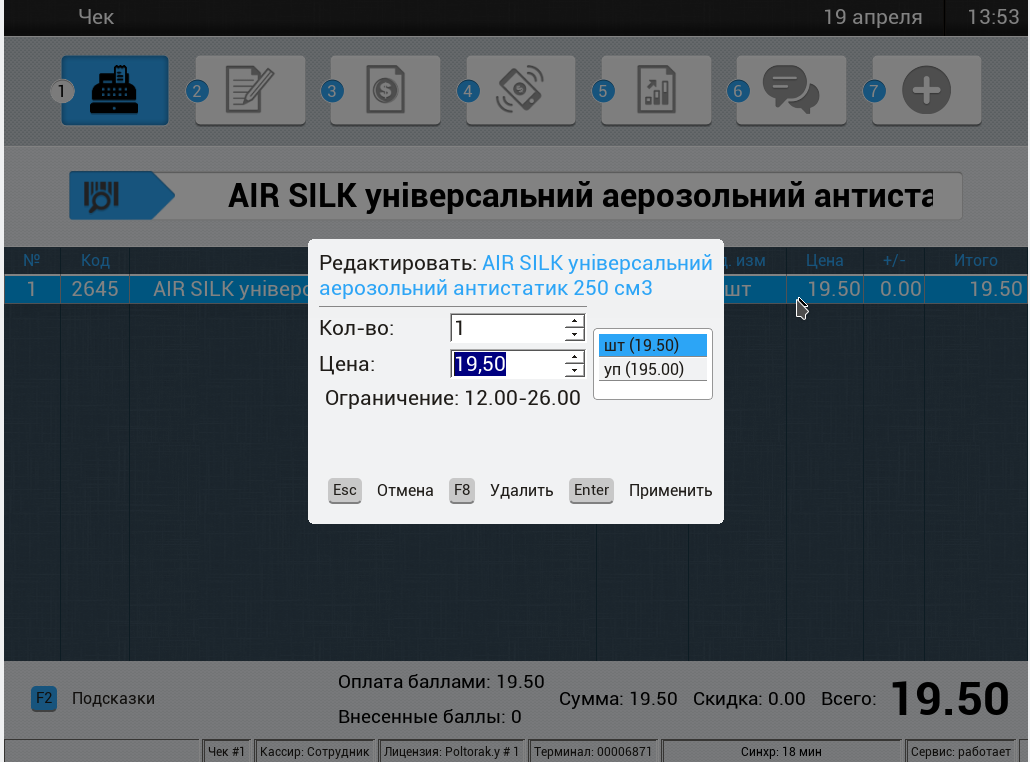Click the 13:53 clock in top bar
The width and height of the screenshot is (1030, 762).
993,16
